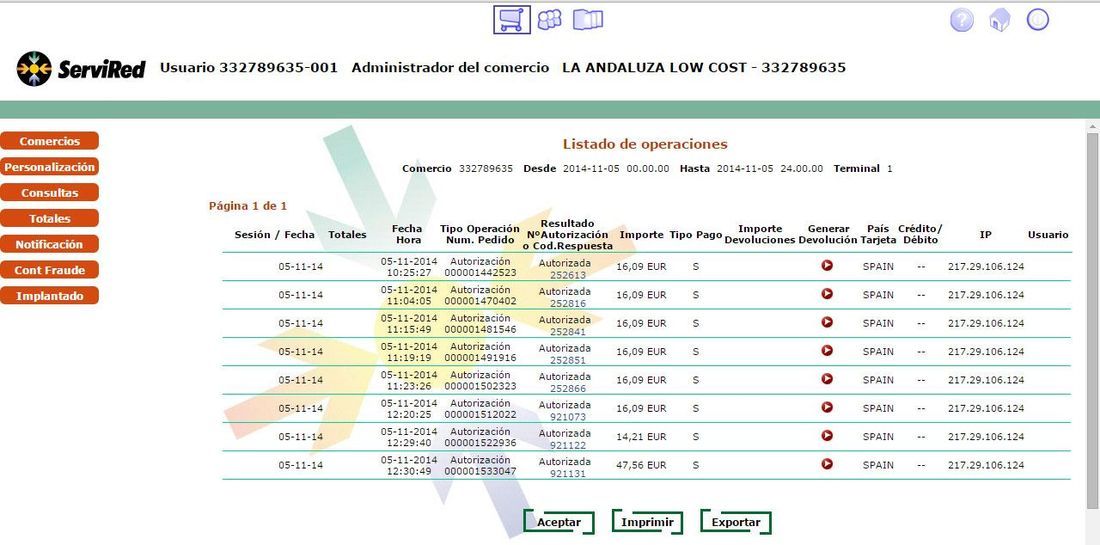
Task: Open authorization code 252613
Action: click(x=568, y=275)
